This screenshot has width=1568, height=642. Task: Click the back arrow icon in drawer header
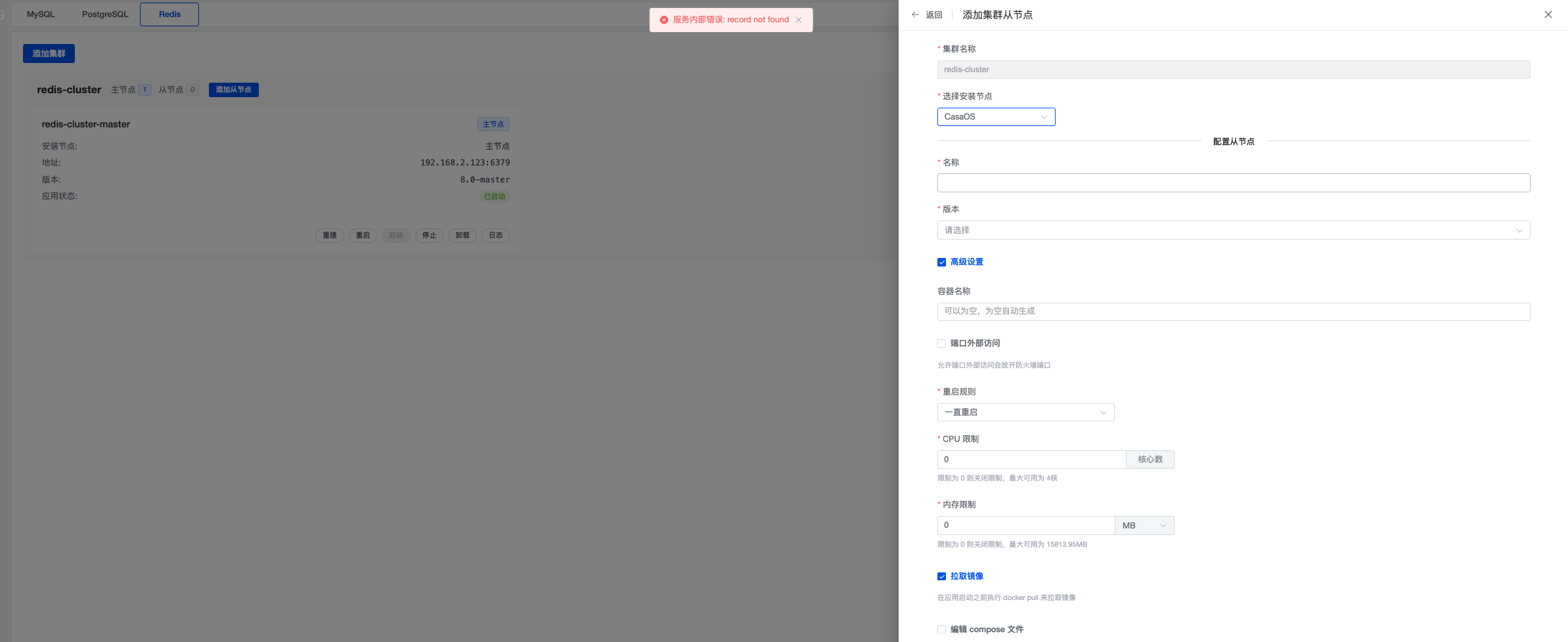point(915,14)
